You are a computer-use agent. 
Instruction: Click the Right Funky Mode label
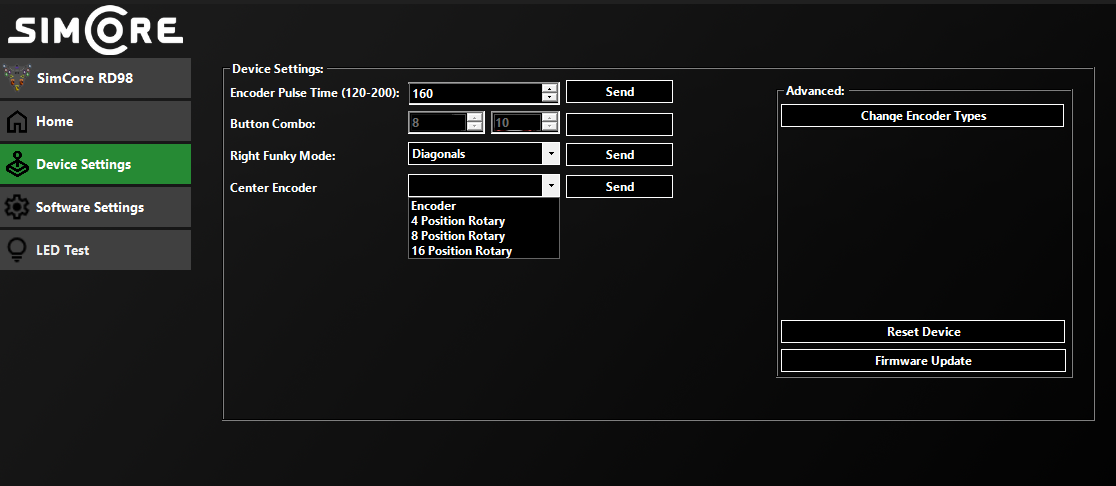pos(283,156)
